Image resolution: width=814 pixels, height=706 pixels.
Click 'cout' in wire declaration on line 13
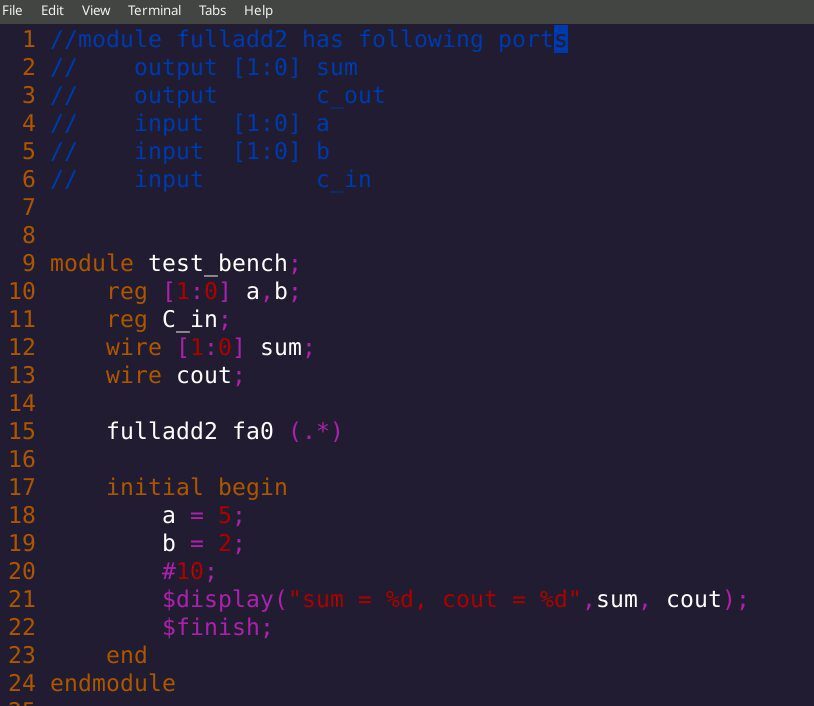[x=204, y=376]
